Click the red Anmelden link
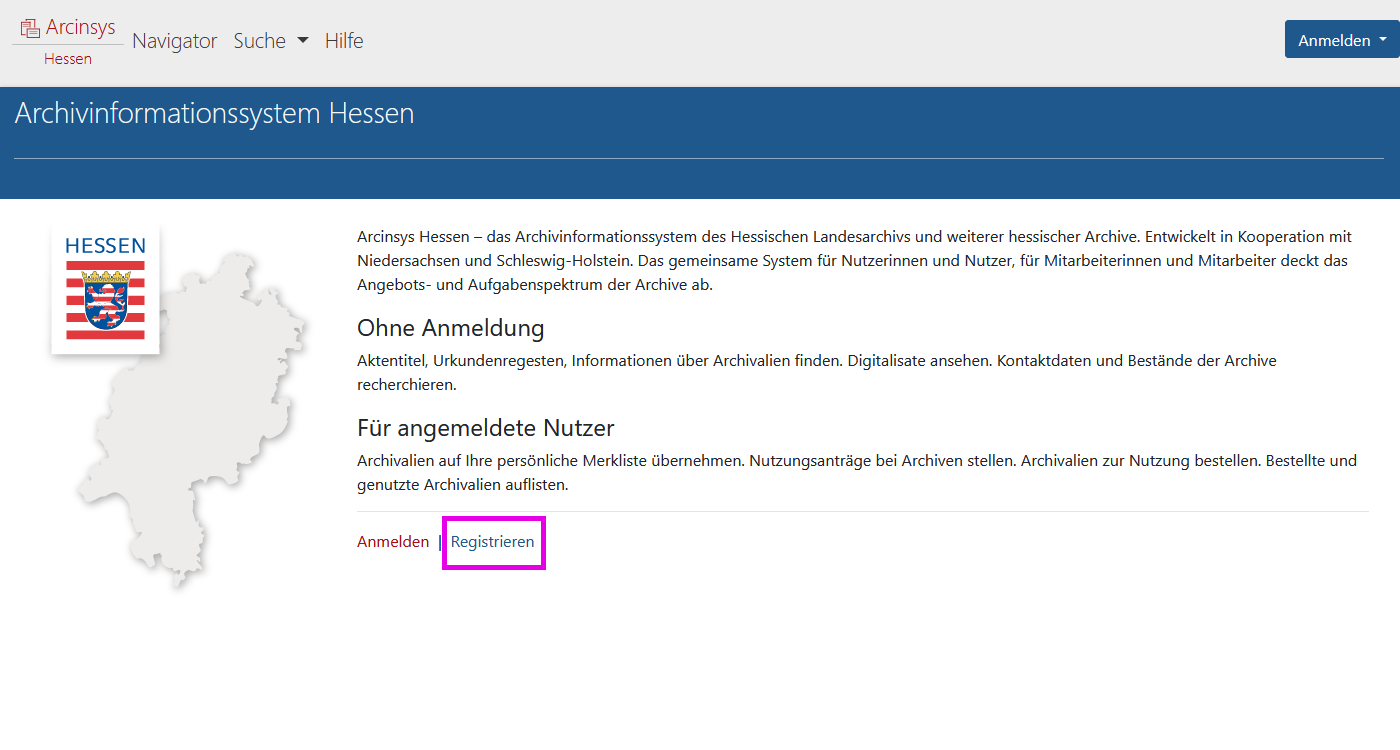 [x=393, y=542]
